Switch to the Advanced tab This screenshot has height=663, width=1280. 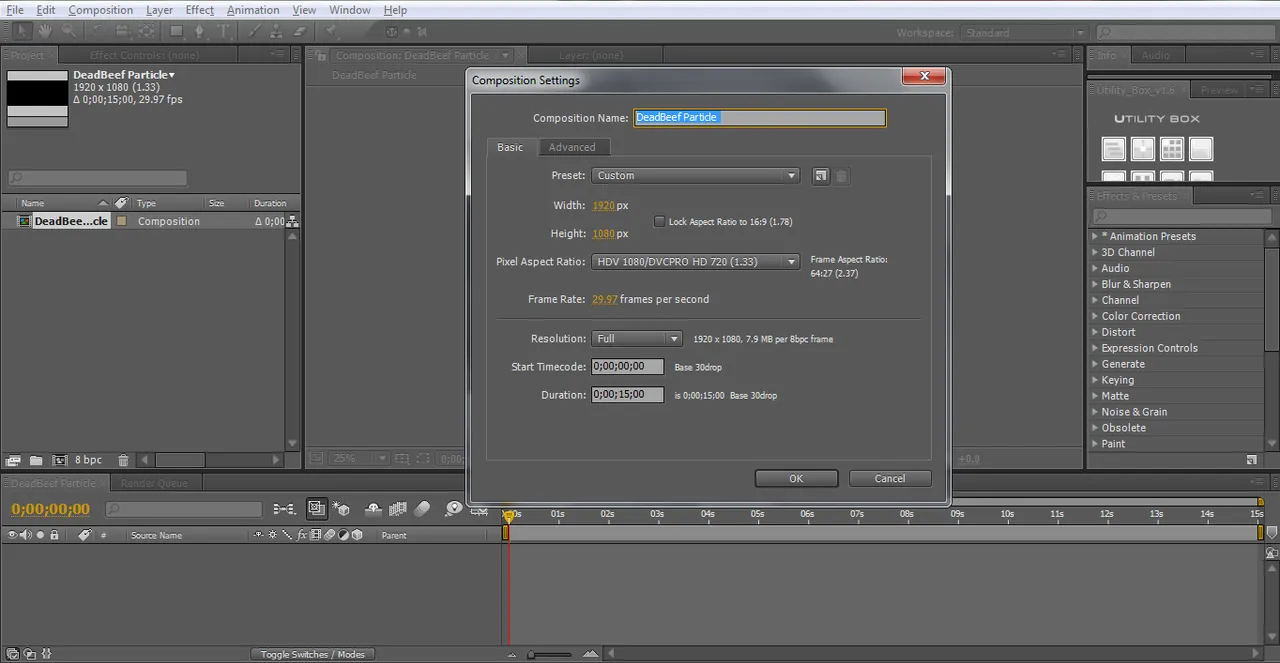[572, 147]
